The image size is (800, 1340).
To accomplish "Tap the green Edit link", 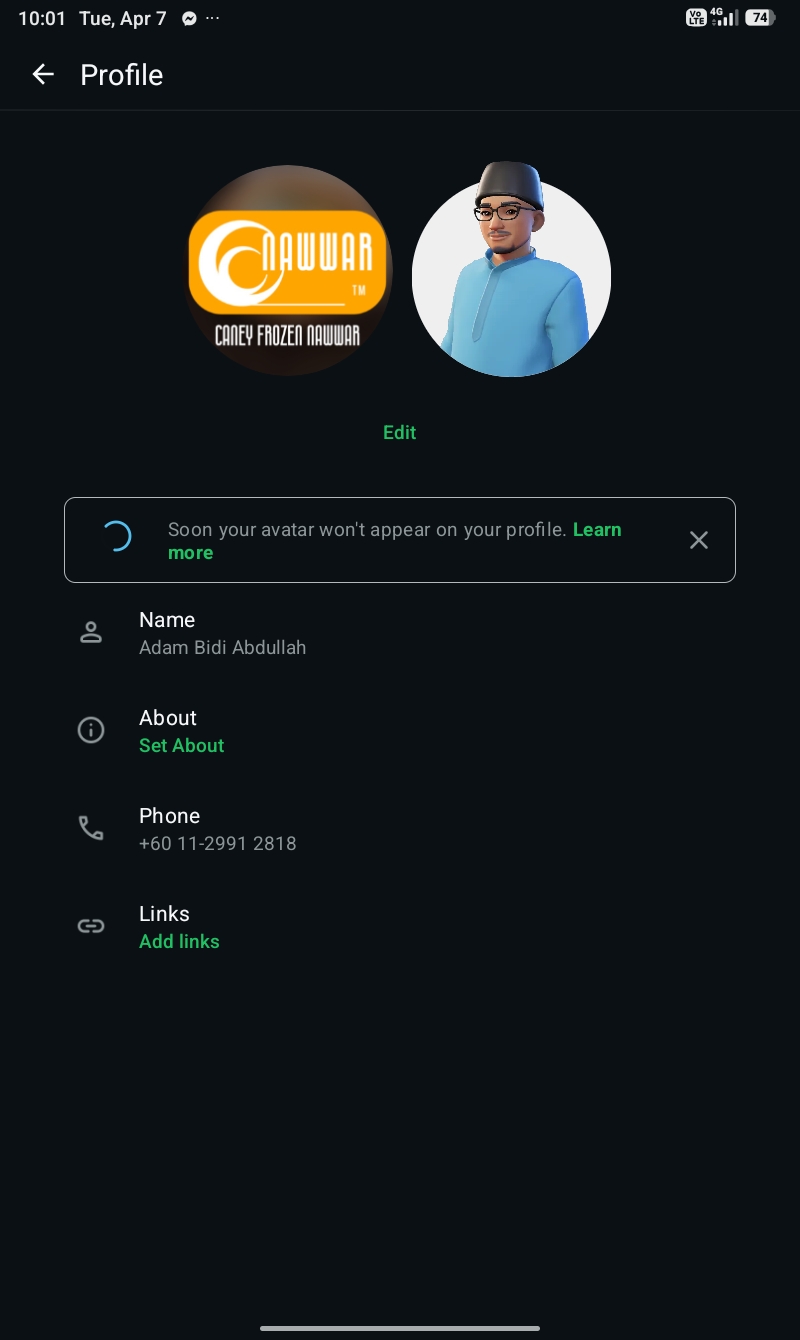I will [x=399, y=432].
